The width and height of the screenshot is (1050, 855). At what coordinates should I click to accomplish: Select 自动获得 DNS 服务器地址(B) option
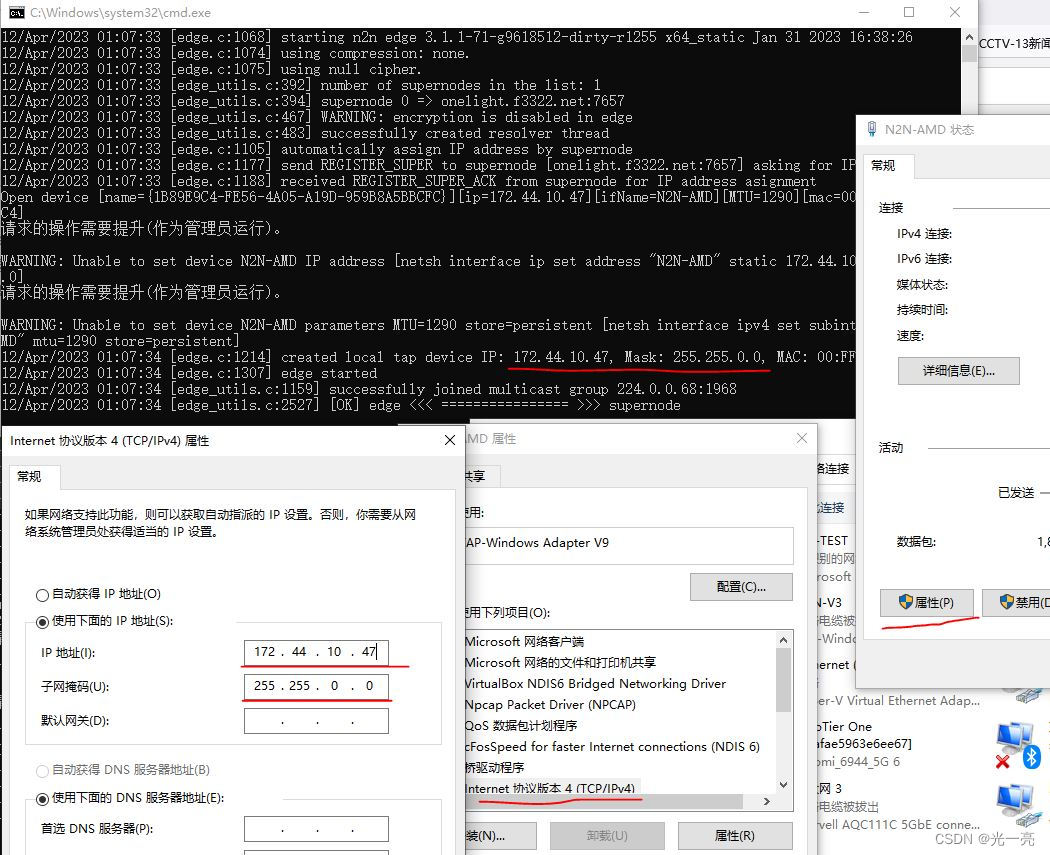(x=42, y=771)
